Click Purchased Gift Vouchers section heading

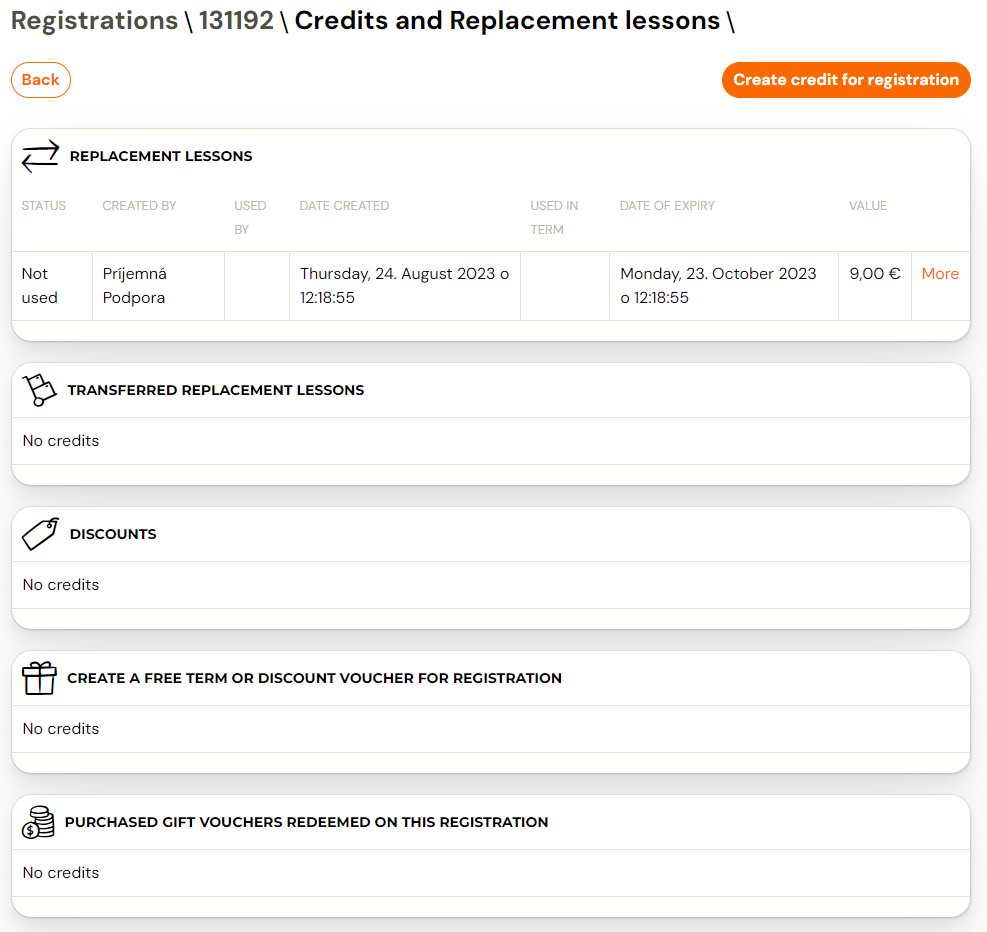[x=307, y=823]
